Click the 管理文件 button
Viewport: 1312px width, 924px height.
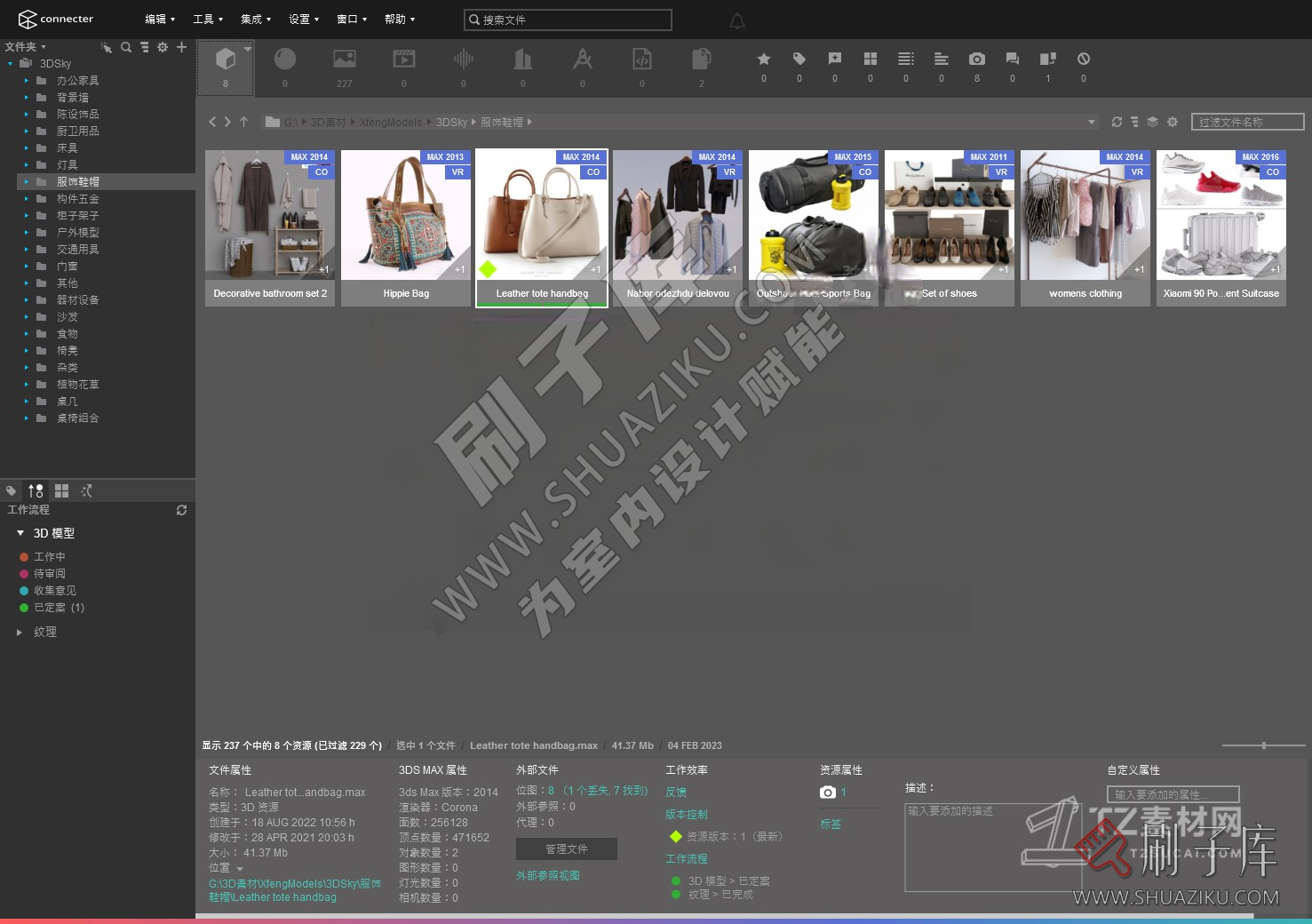tap(566, 849)
